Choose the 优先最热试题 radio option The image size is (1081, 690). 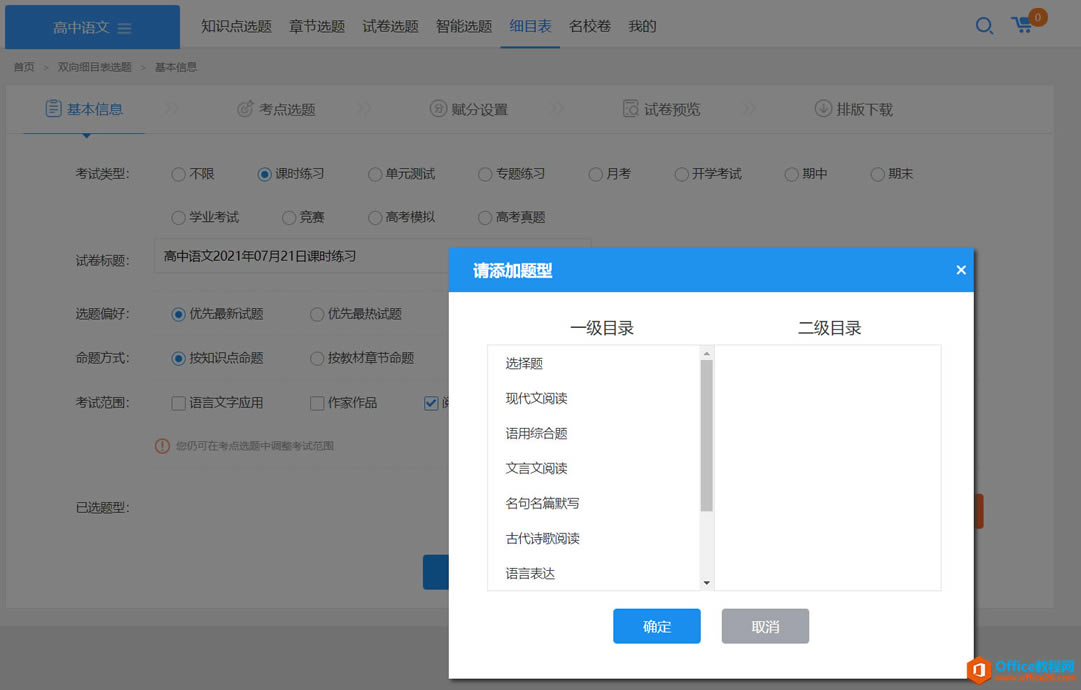tap(317, 314)
